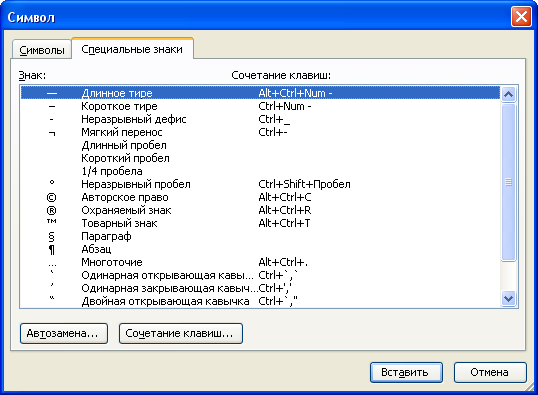Viewport: 538px width, 395px height.
Task: Pick the Мягкий перенос entry
Action: coord(260,132)
